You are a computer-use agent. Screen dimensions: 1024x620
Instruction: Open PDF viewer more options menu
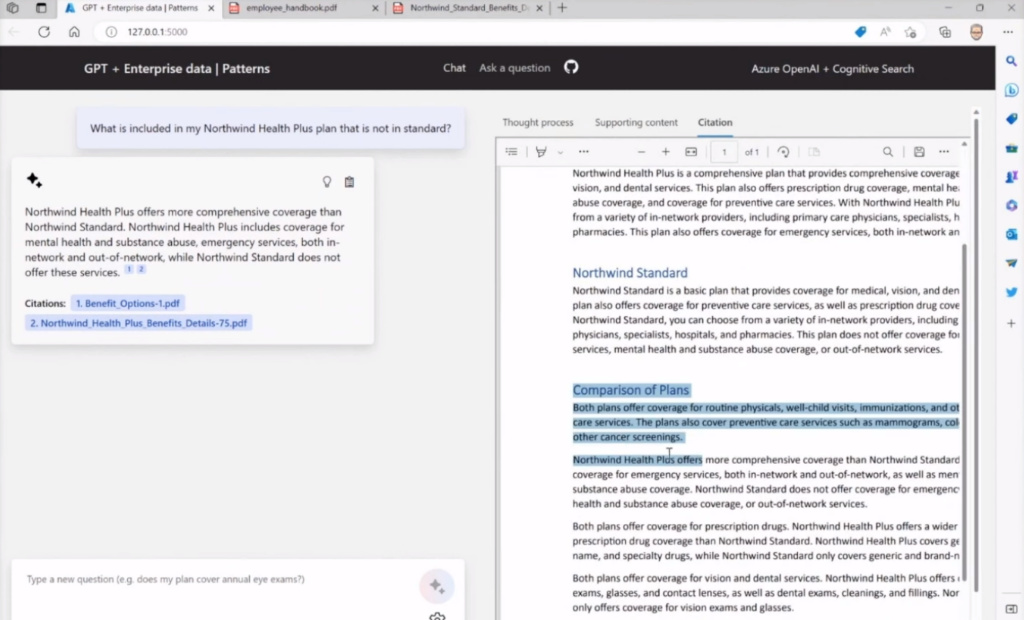(x=944, y=152)
